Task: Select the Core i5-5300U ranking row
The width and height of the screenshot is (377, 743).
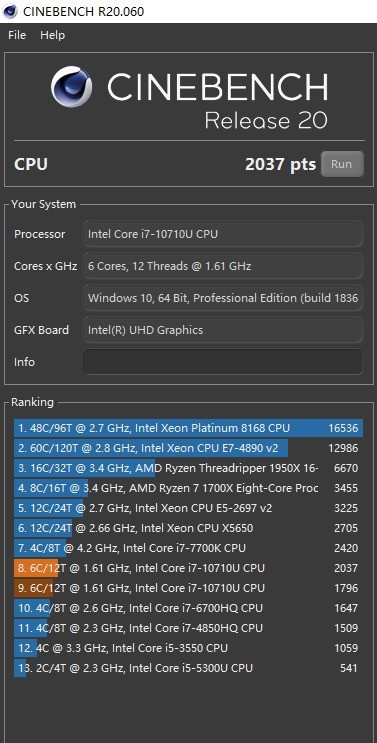Action: [188, 668]
